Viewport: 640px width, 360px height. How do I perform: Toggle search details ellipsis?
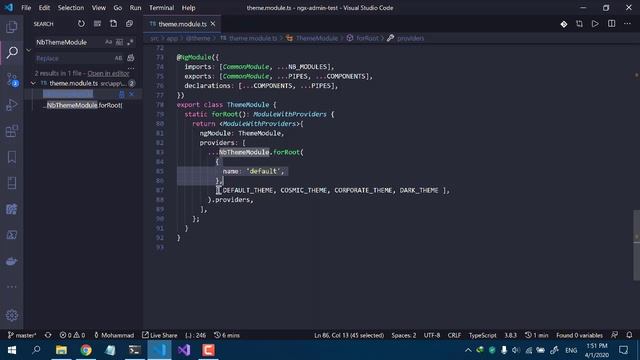131,68
